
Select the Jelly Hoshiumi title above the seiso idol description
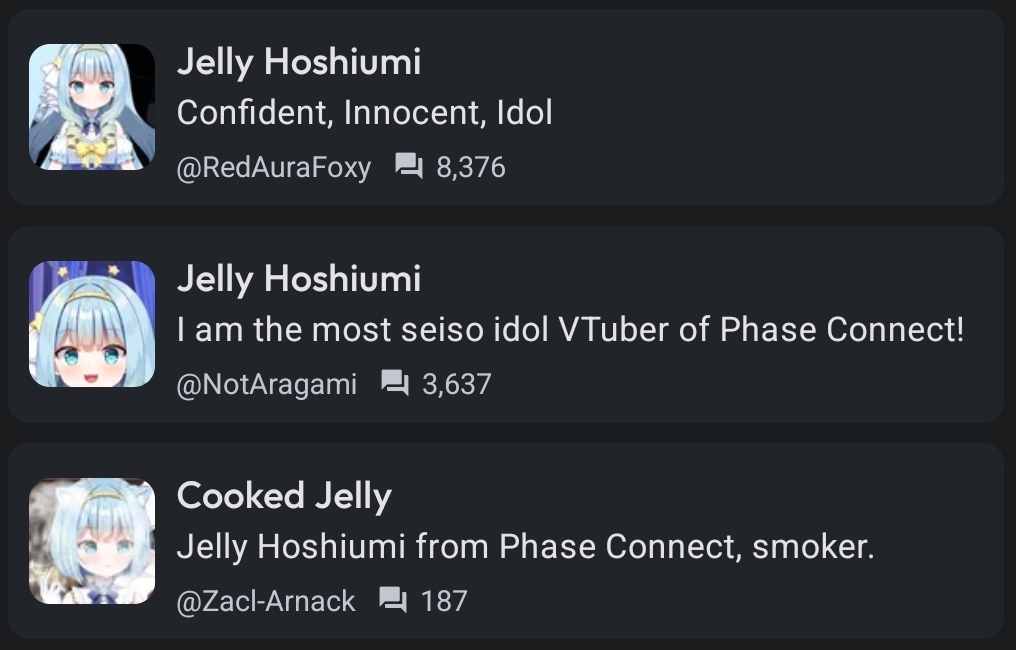click(298, 279)
